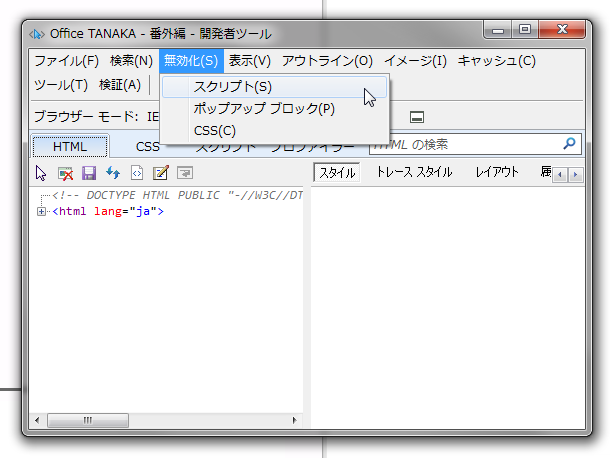Click the horizontal scrollbar thumb

pos(88,420)
